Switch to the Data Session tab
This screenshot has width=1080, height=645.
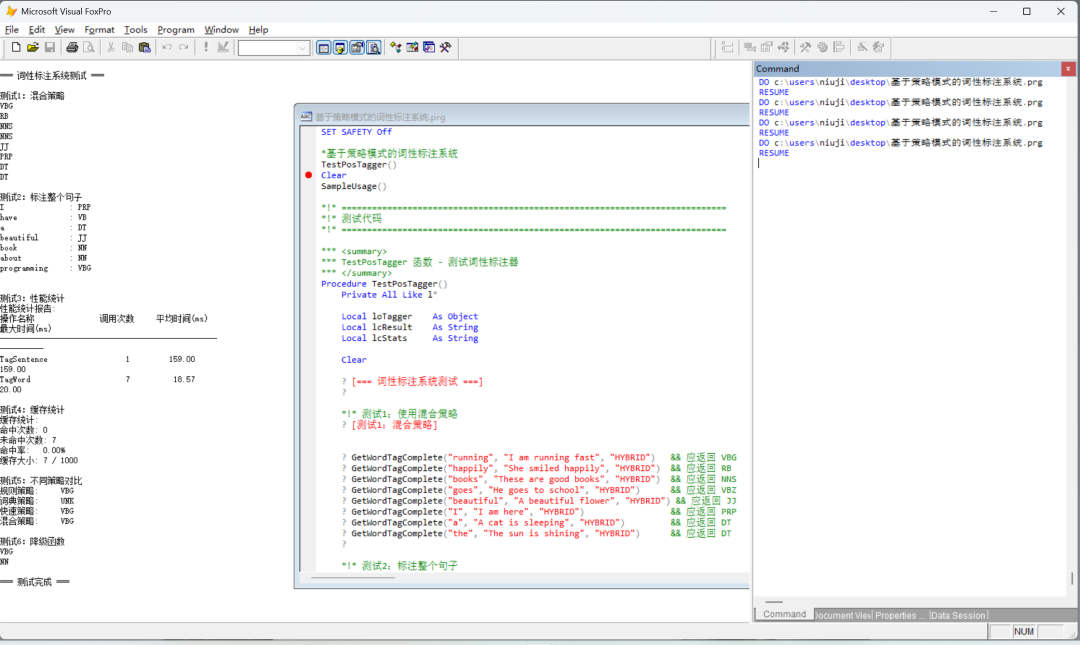point(958,615)
